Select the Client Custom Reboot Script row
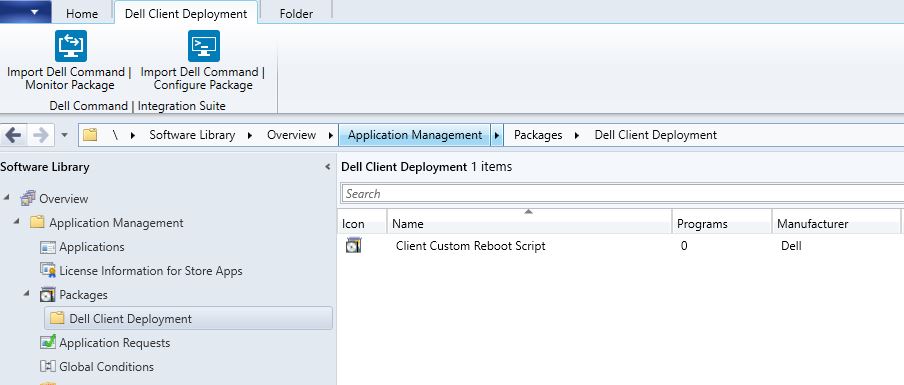The width and height of the screenshot is (904, 385). point(620,246)
